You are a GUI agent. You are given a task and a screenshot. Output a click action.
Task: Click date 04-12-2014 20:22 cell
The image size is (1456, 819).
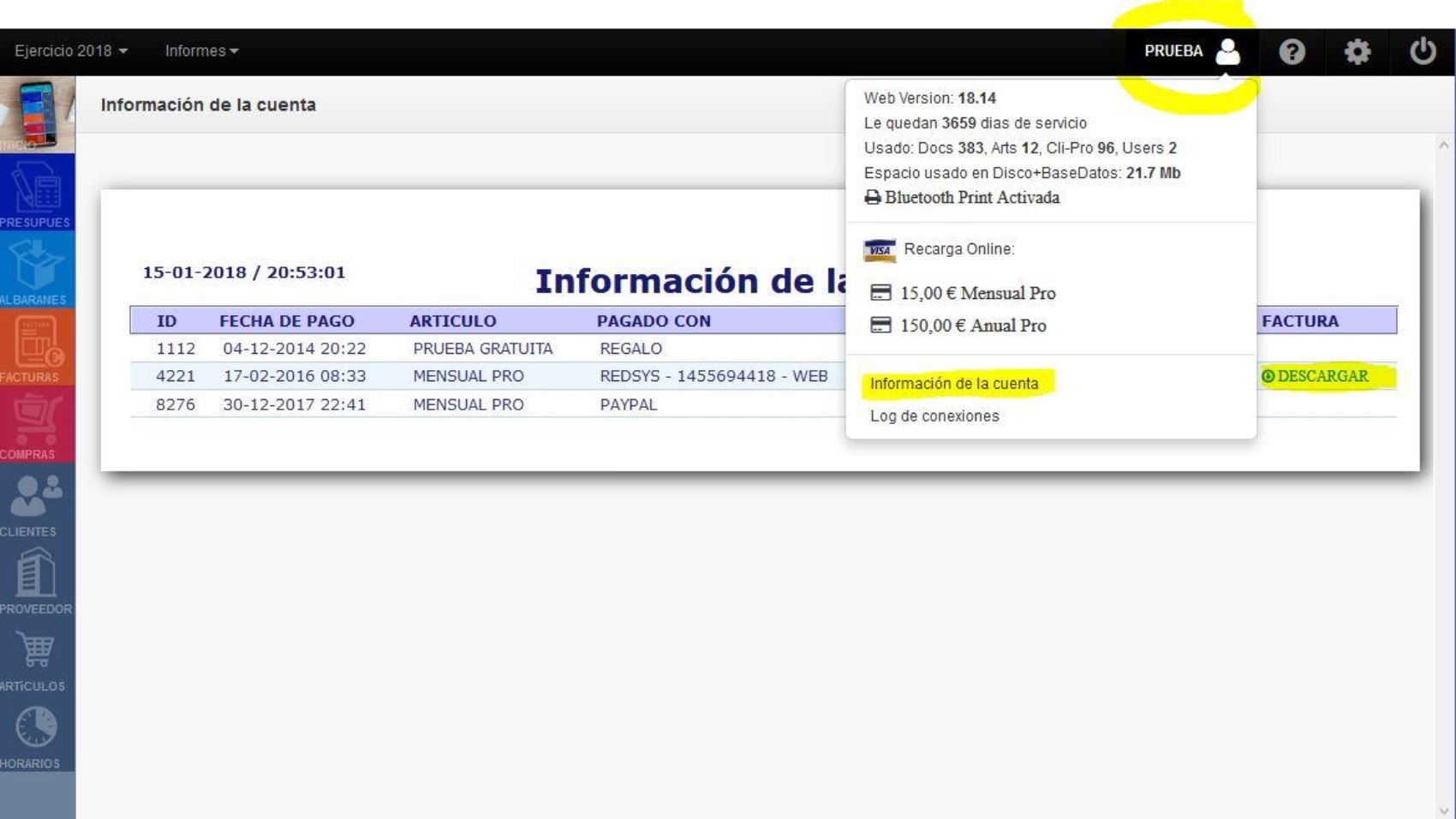click(x=295, y=349)
